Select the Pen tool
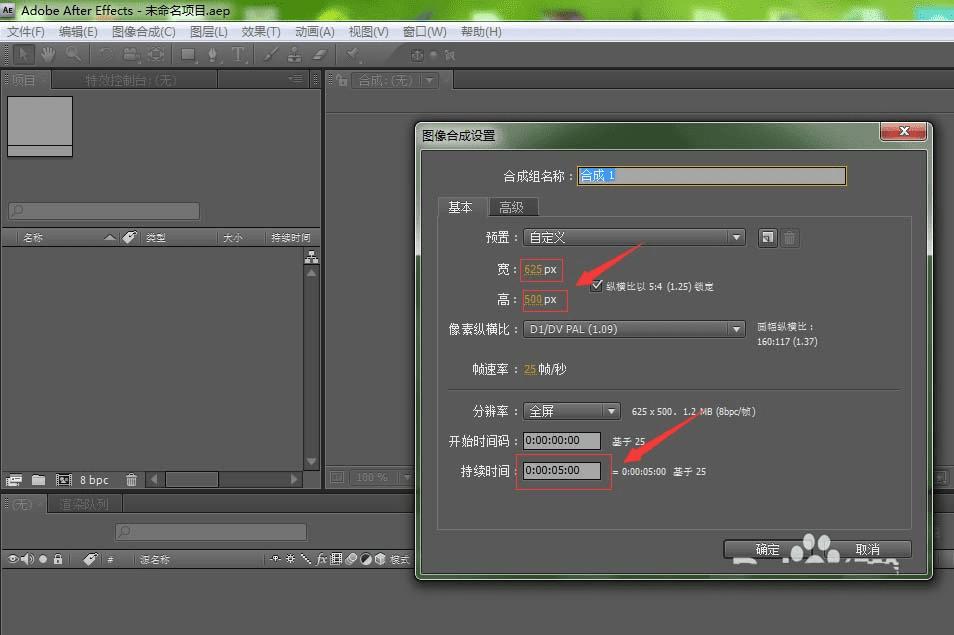The image size is (954, 635). (x=212, y=55)
